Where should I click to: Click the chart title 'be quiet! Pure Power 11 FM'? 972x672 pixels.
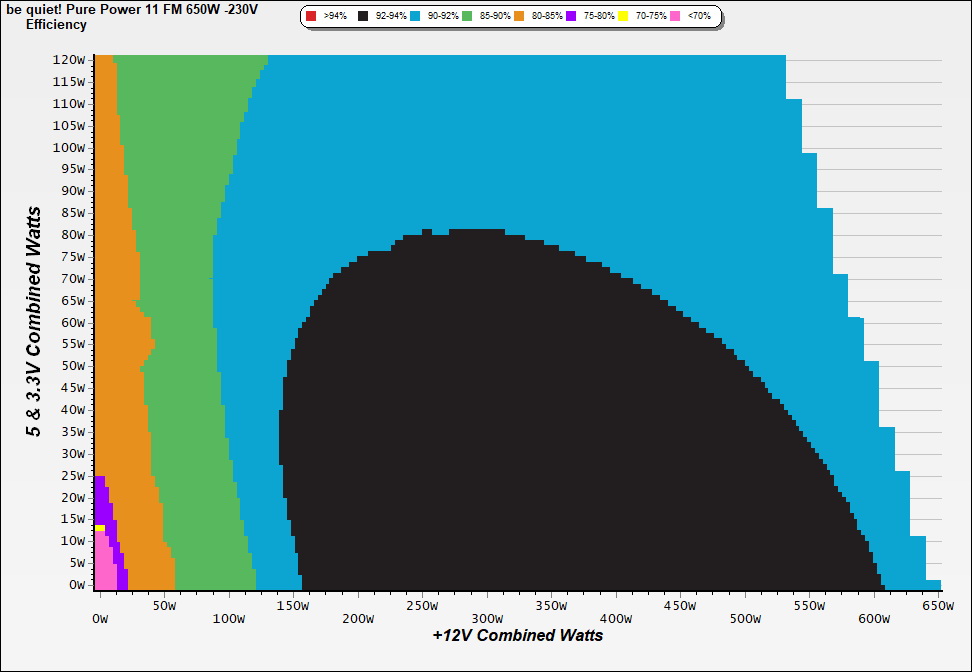pyautogui.click(x=131, y=9)
